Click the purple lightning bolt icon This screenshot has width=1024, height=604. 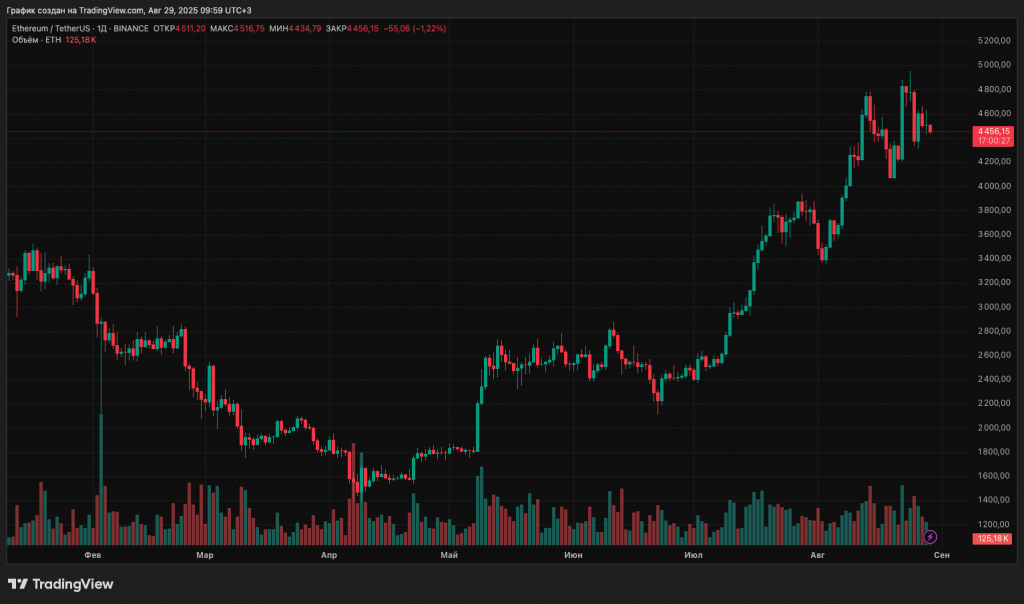point(930,537)
